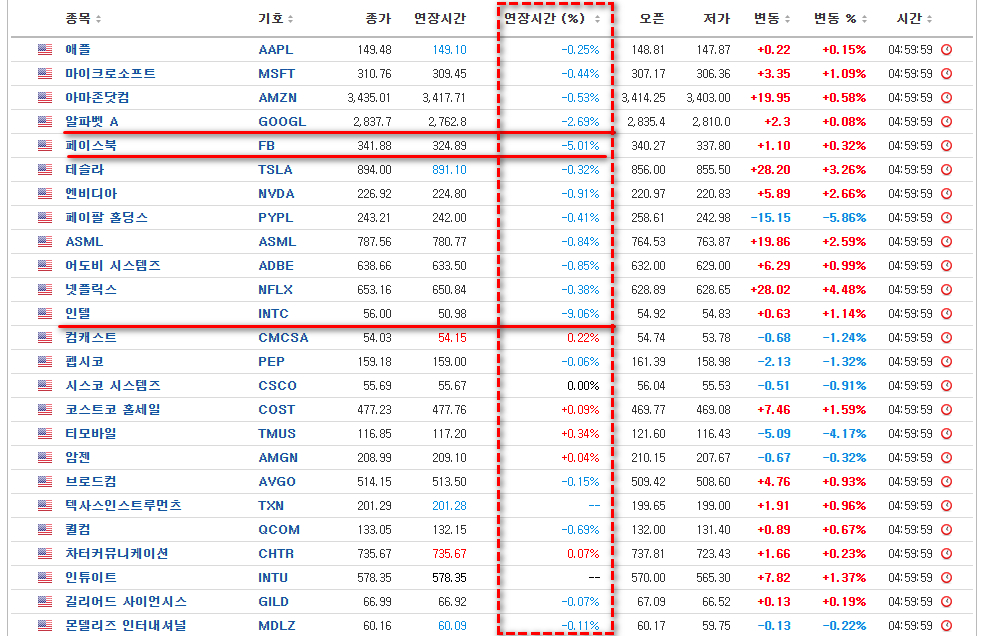Open the 어도비 시스템즈 link
The image size is (981, 636).
(x=113, y=266)
